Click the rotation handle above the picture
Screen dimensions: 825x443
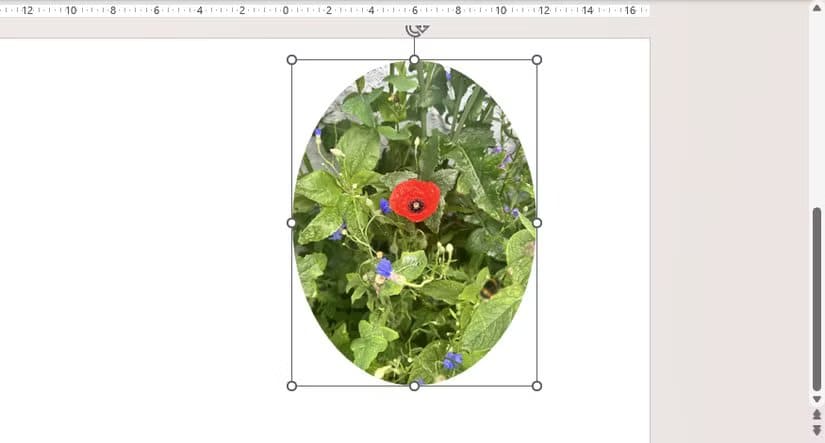point(416,29)
